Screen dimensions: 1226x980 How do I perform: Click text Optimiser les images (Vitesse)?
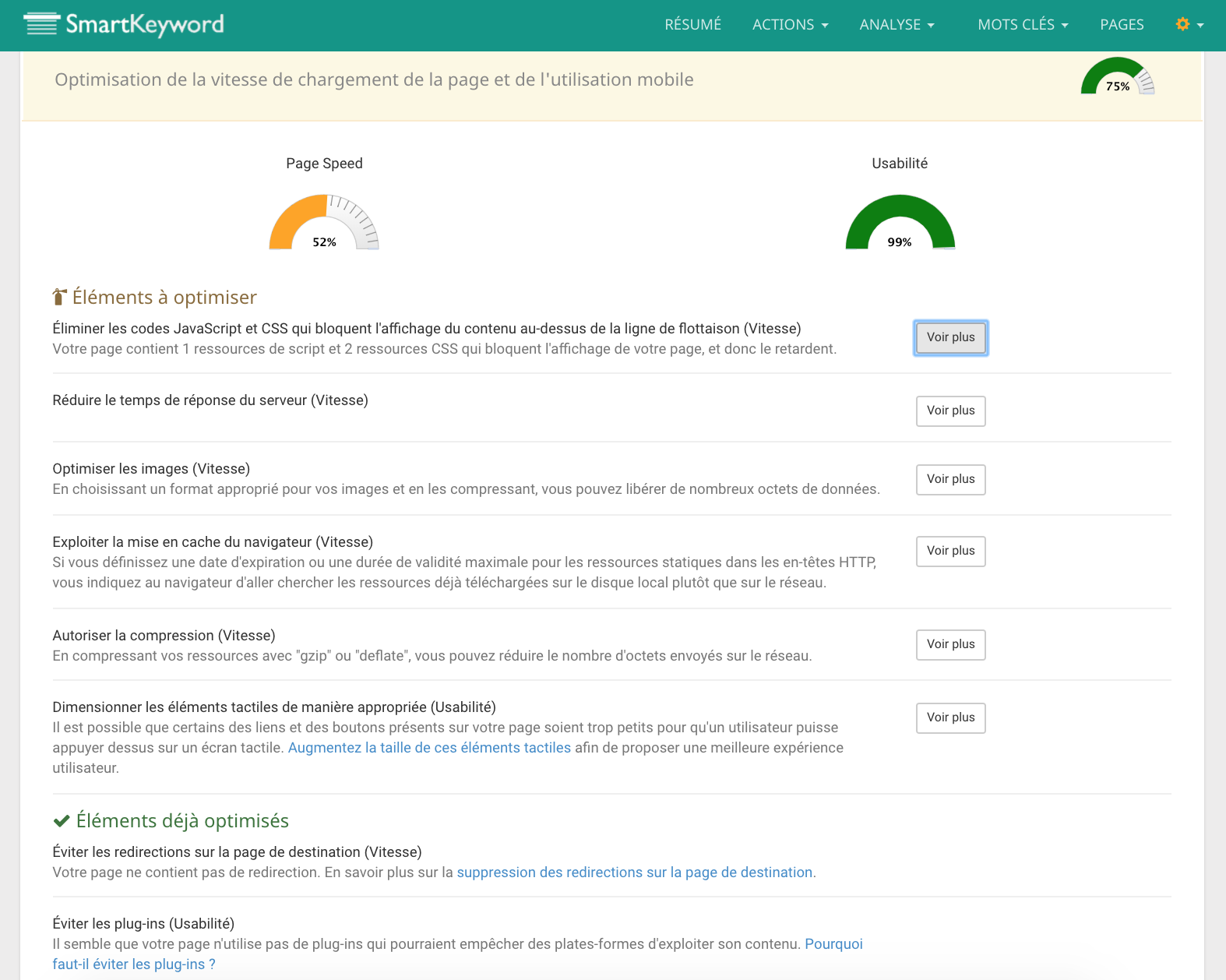[151, 469]
